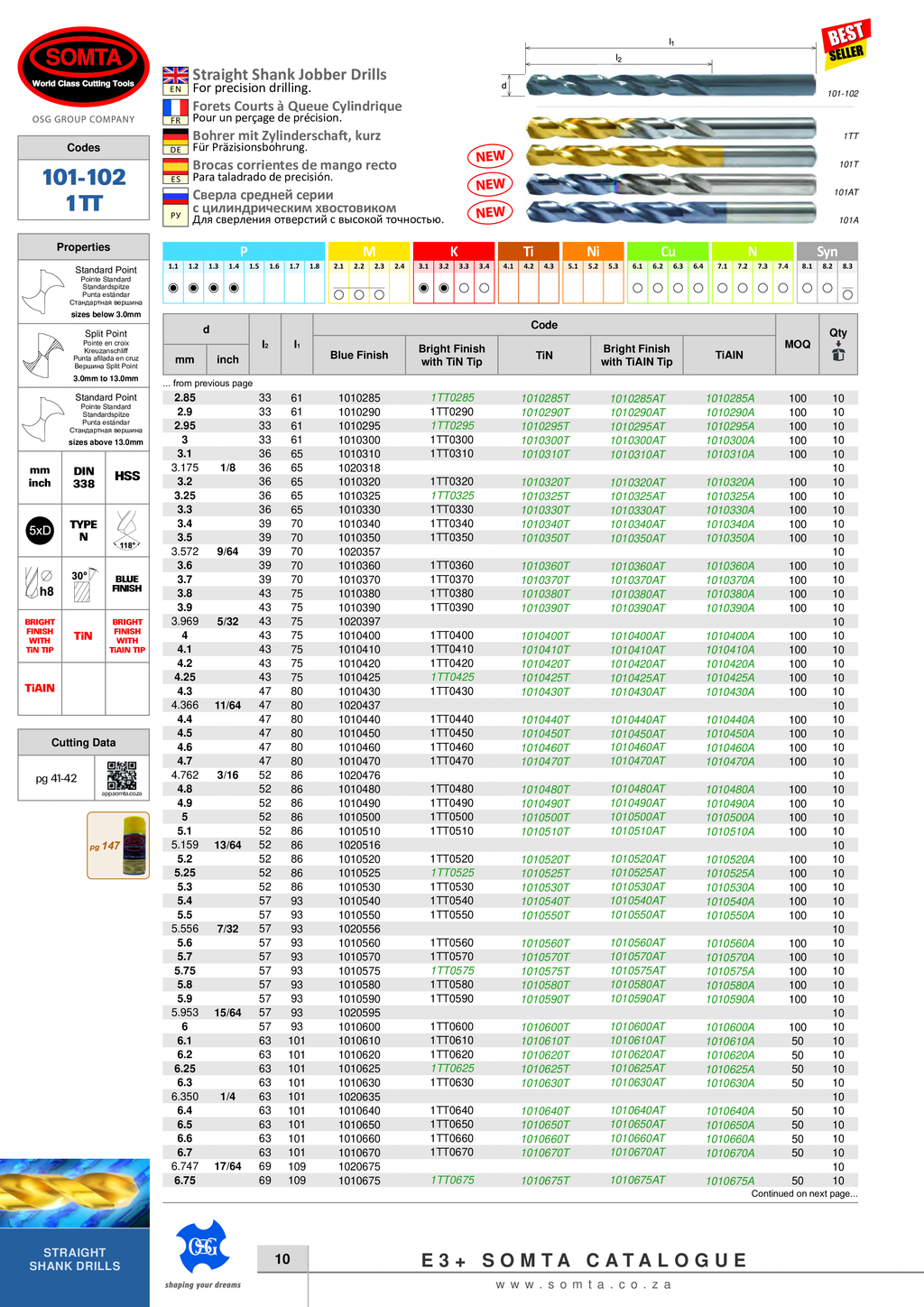
Task: Select the empty radio circle under 2.1
Action: 338,294
